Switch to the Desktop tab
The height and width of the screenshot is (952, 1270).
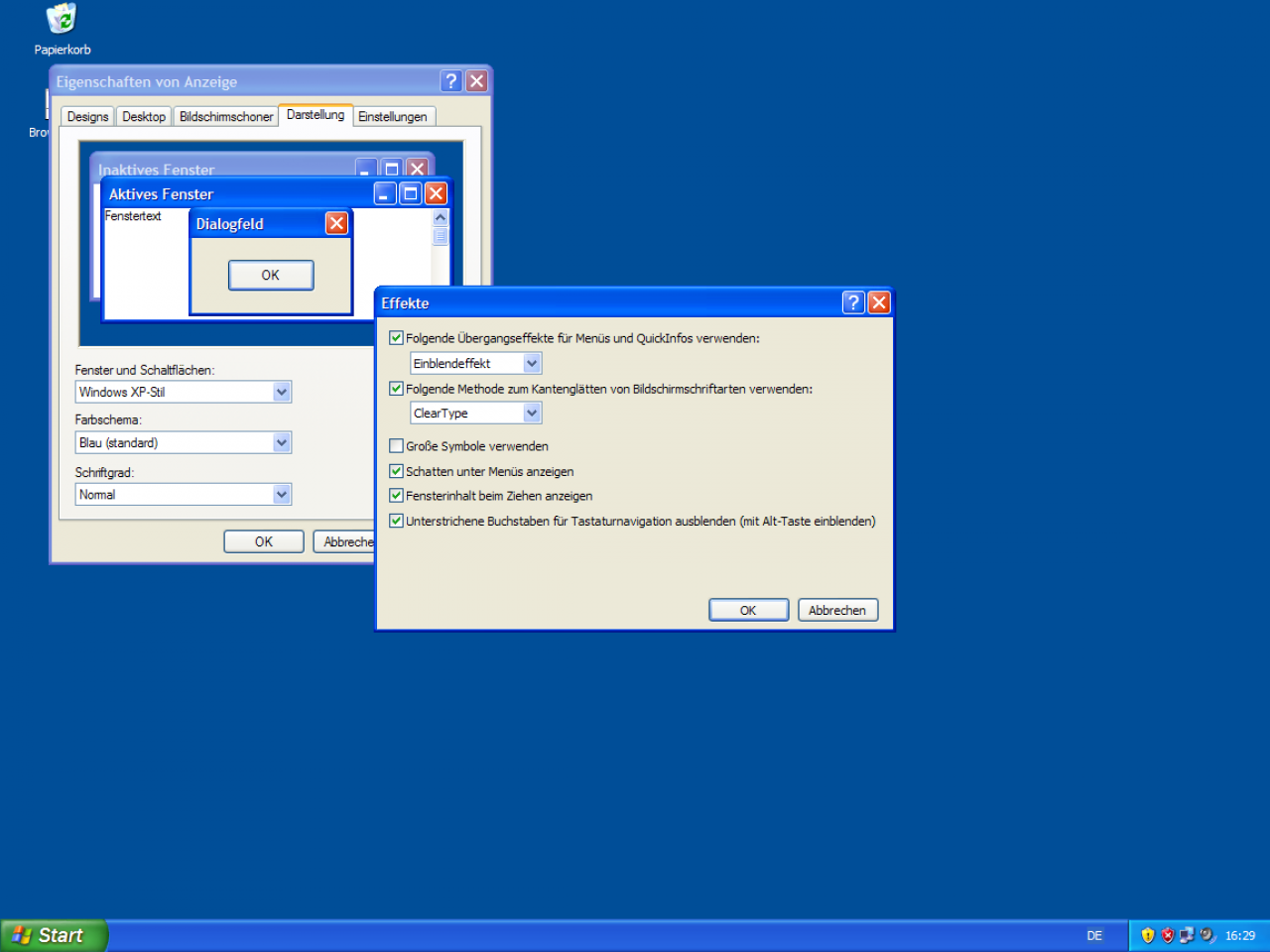(144, 117)
